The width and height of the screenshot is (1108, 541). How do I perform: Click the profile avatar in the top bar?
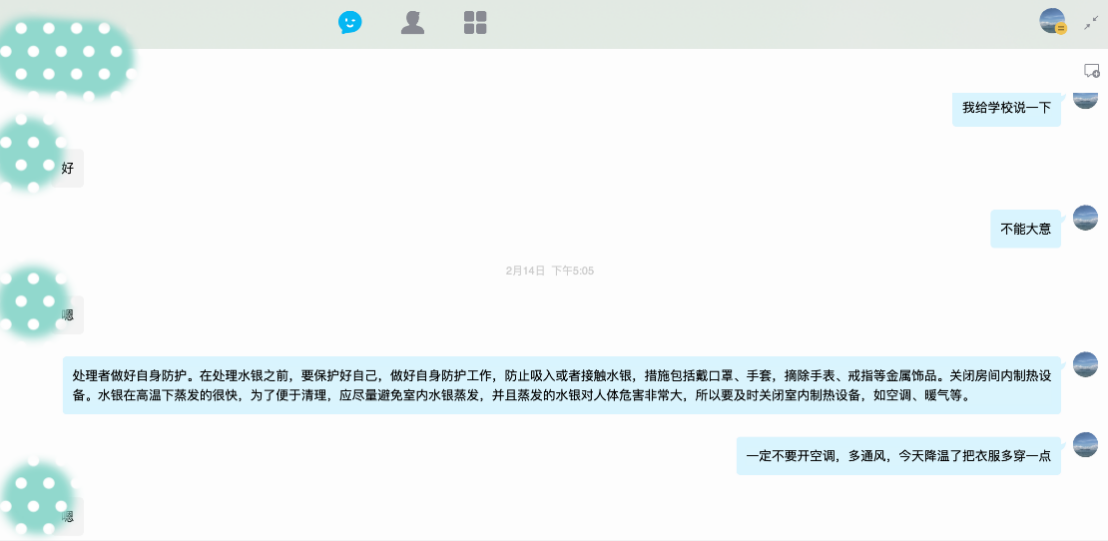point(1052,21)
